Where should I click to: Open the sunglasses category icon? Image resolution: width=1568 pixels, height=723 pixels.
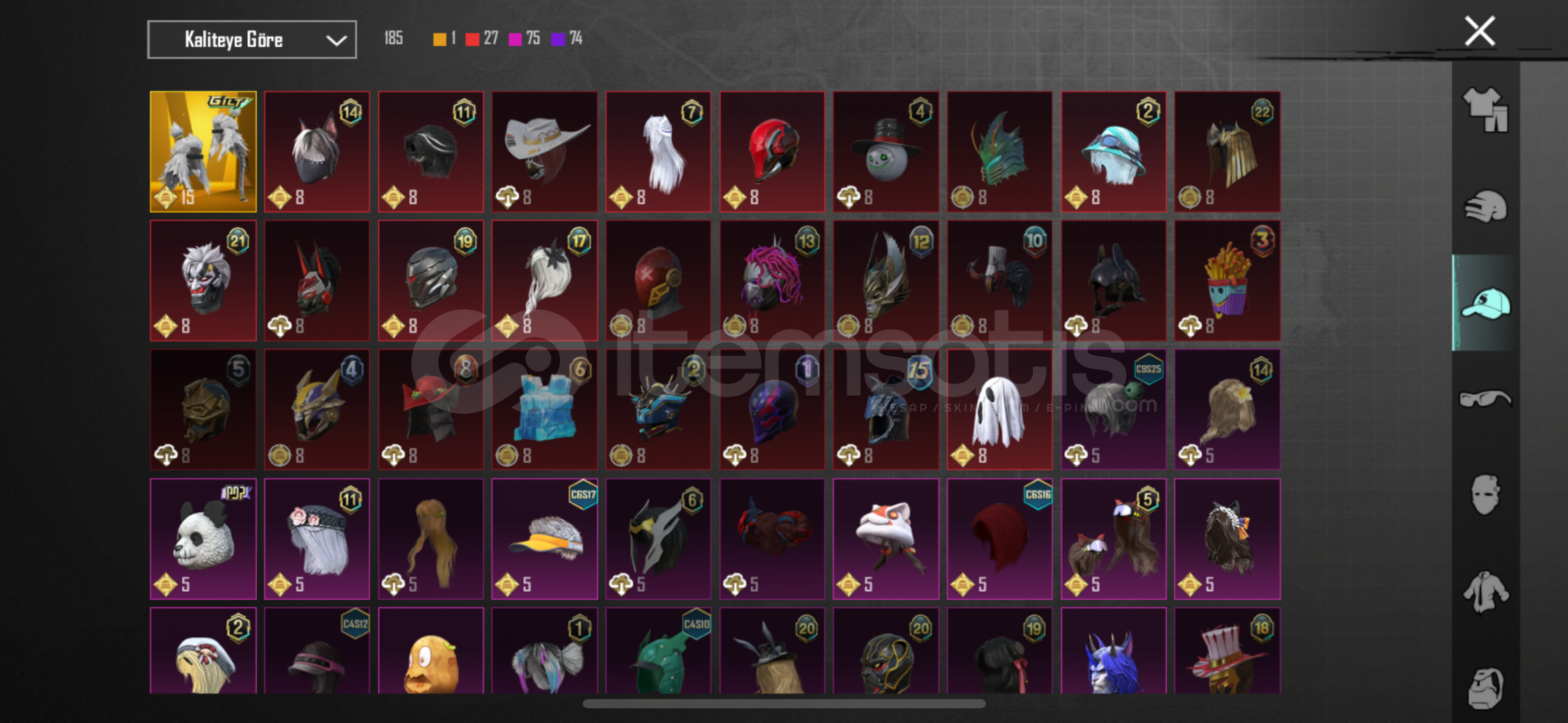pos(1485,399)
